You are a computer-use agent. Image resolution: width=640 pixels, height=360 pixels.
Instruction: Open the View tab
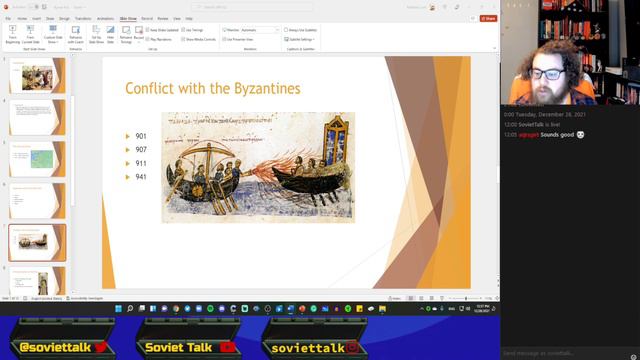point(177,19)
